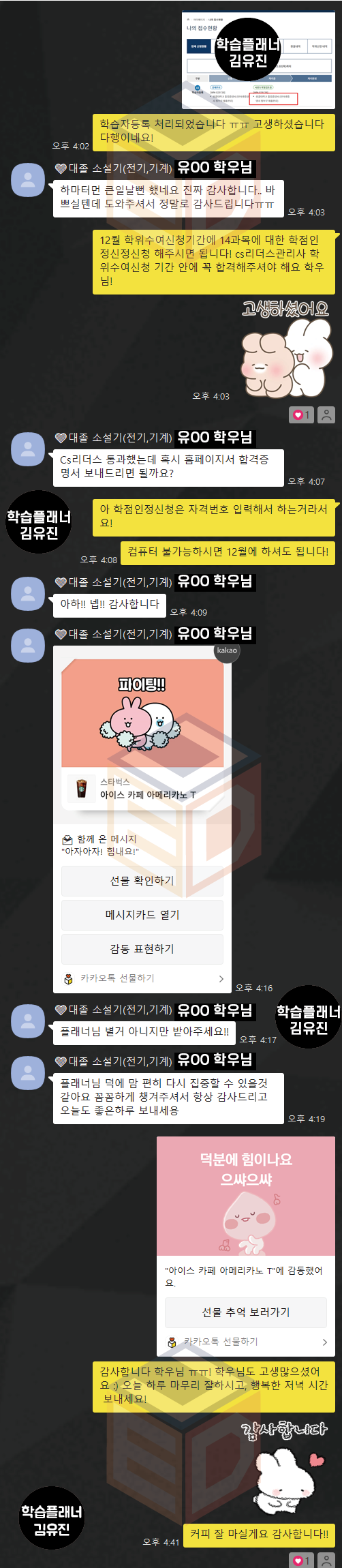Open the shared screenshot thumbnail at top
This screenshot has width=342, height=1568.
pyautogui.click(x=259, y=61)
